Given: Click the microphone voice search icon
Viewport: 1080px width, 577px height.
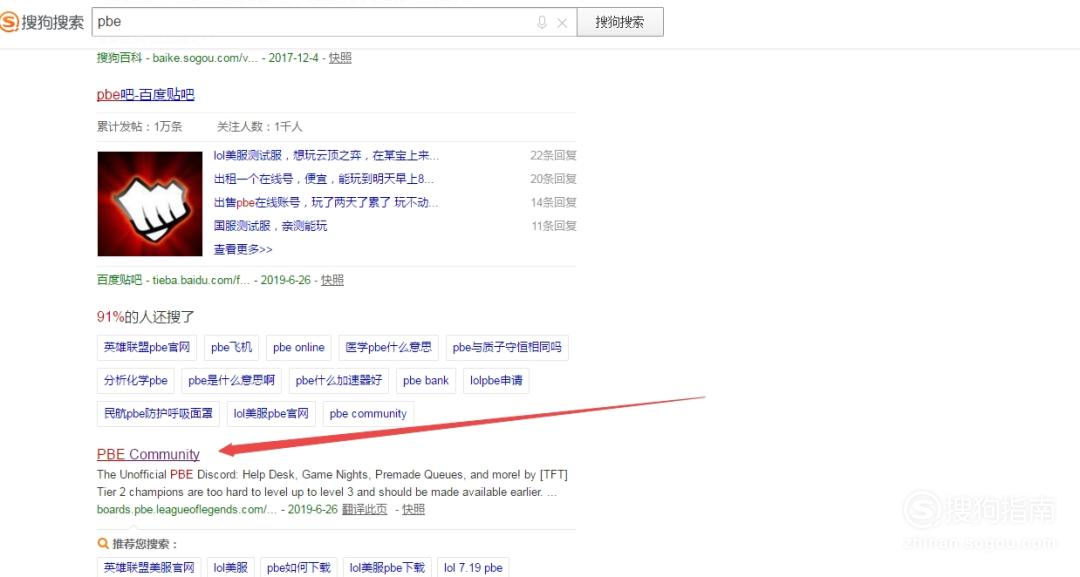Looking at the screenshot, I should pos(542,23).
